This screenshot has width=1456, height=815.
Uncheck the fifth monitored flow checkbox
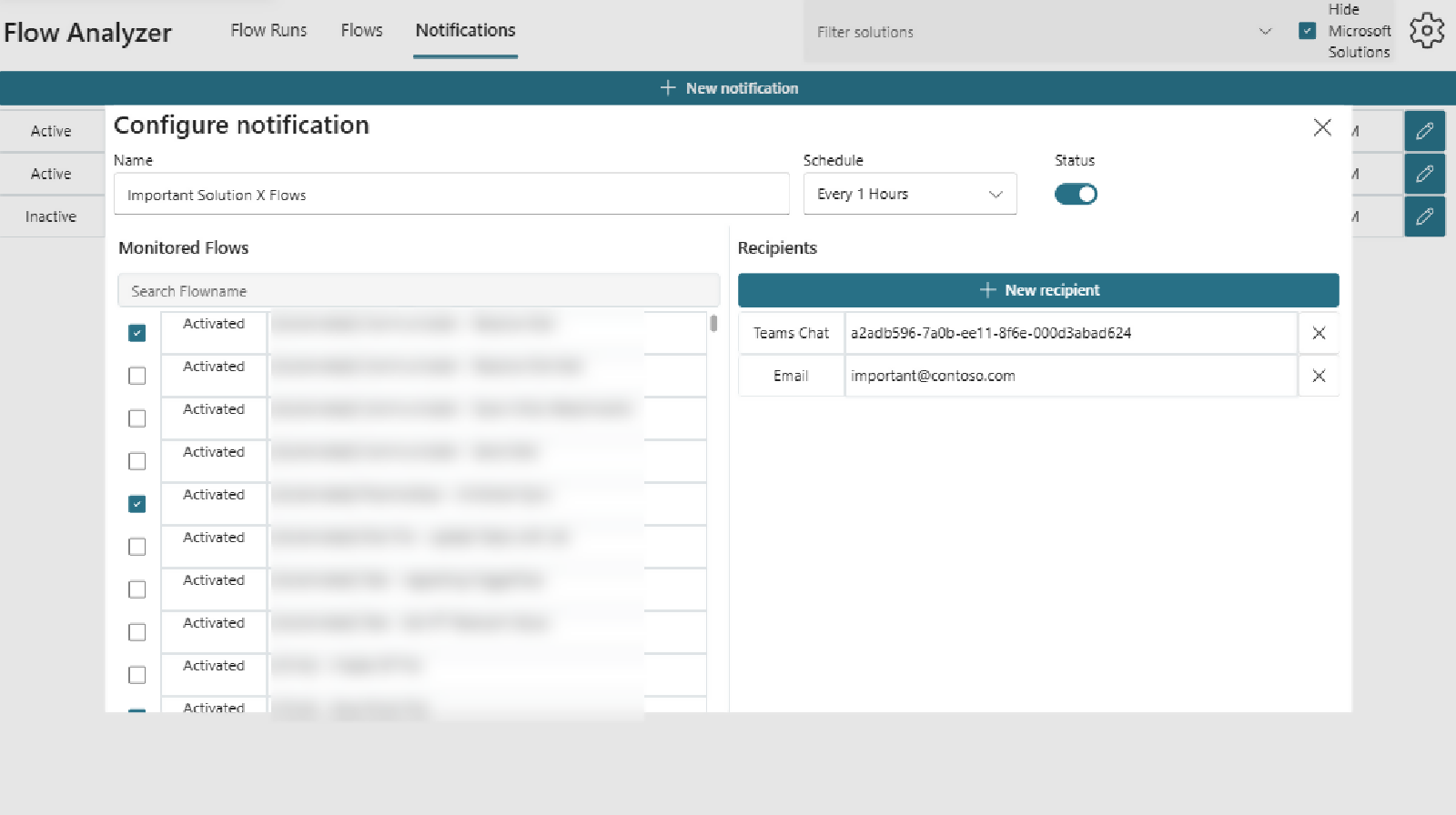click(x=137, y=504)
